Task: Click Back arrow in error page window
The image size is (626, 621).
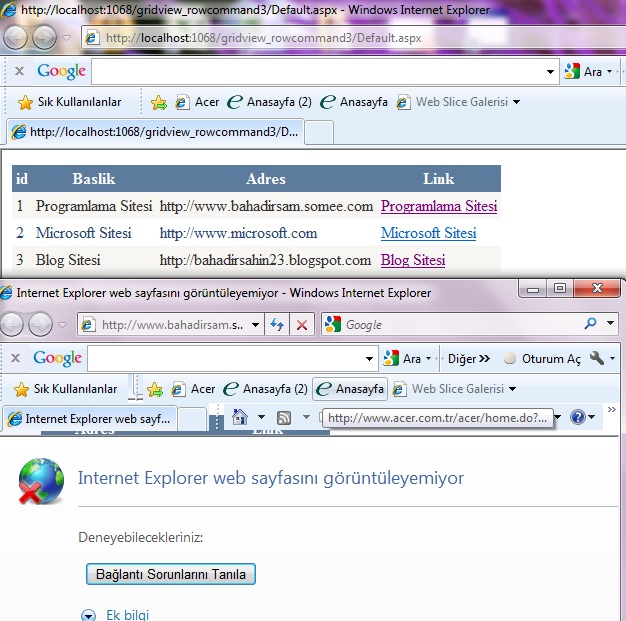Action: point(11,324)
